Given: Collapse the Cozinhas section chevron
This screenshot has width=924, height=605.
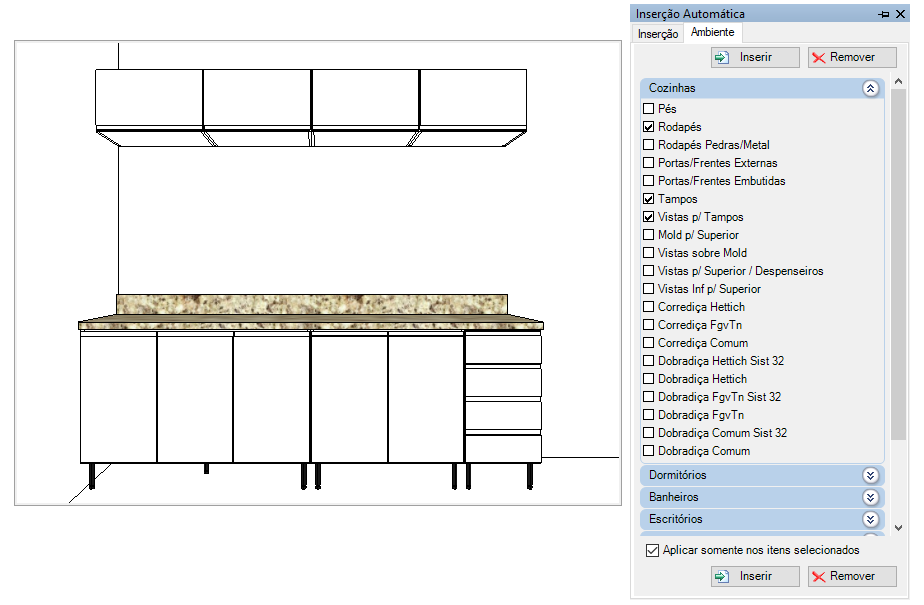Looking at the screenshot, I should [870, 88].
